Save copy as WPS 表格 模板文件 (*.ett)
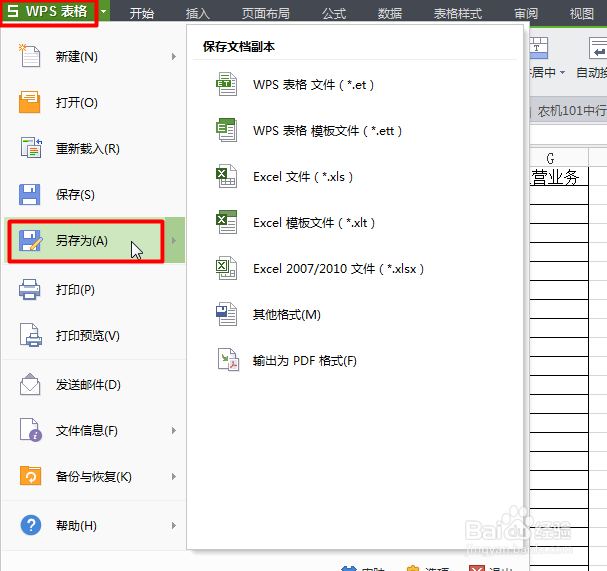This screenshot has width=607, height=571. coord(328,130)
